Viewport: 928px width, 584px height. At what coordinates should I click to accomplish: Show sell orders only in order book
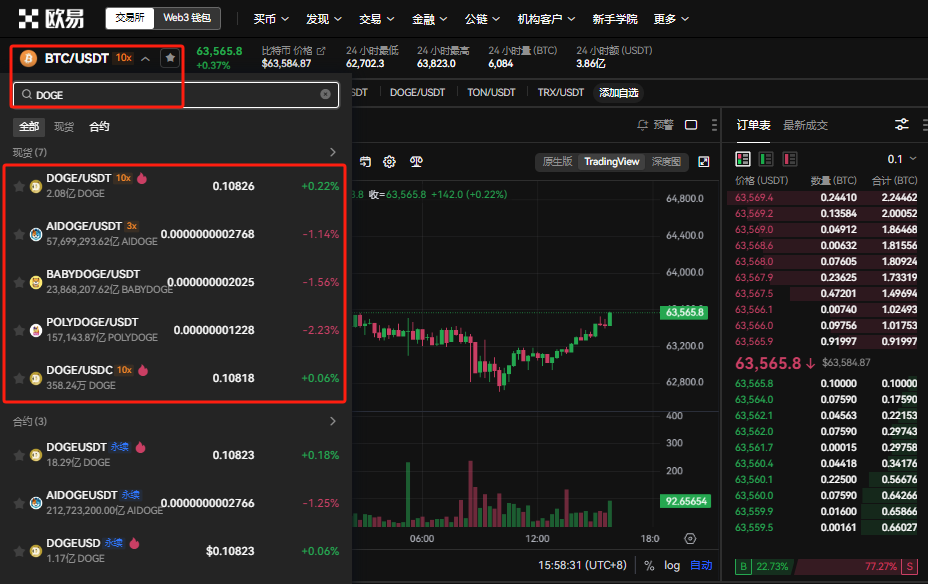(x=790, y=159)
